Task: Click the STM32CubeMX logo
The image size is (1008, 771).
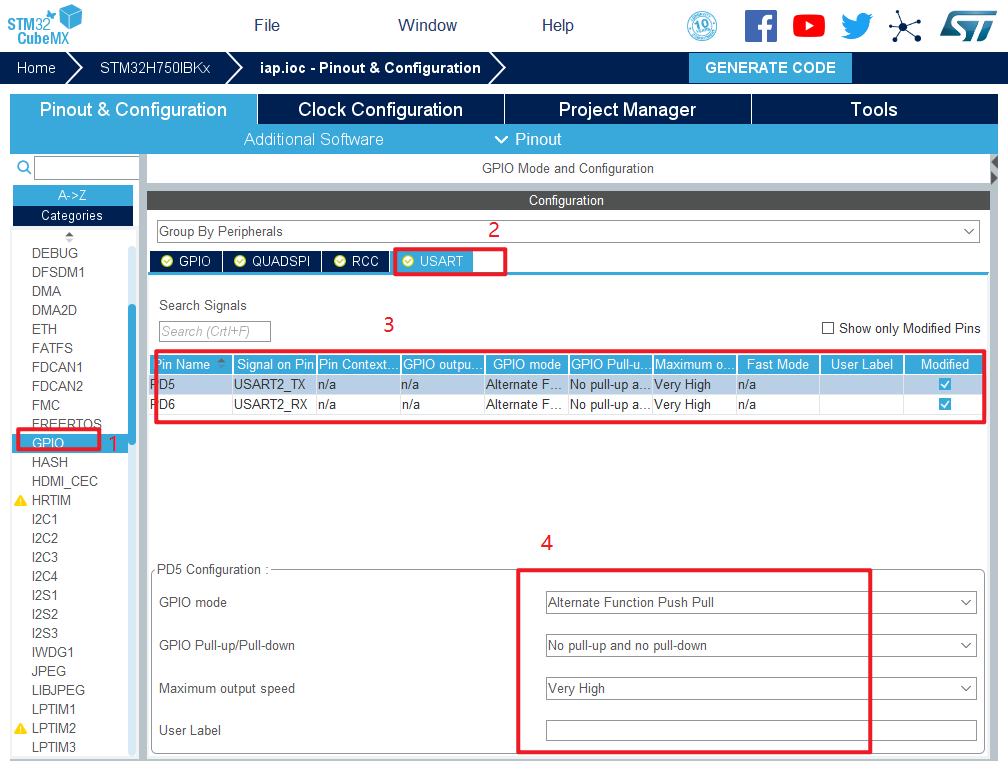Action: click(45, 25)
